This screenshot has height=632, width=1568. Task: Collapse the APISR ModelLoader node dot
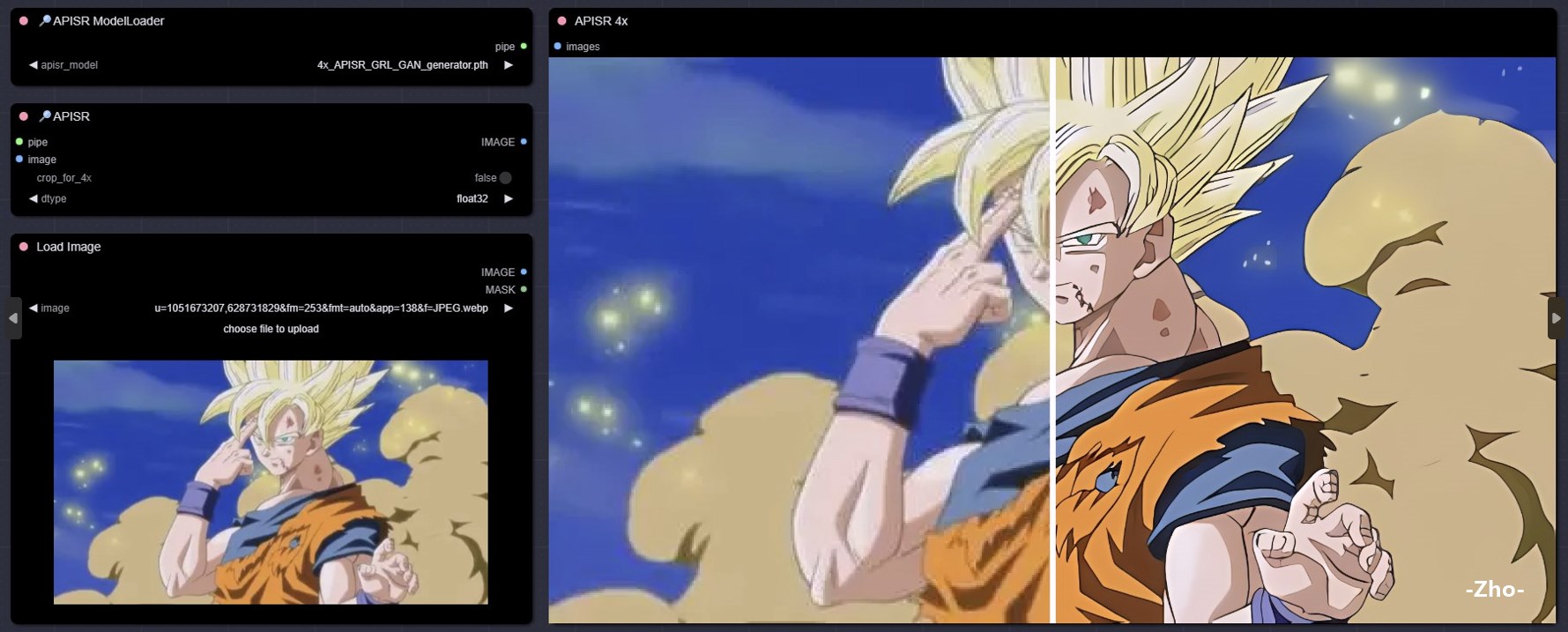click(x=24, y=20)
